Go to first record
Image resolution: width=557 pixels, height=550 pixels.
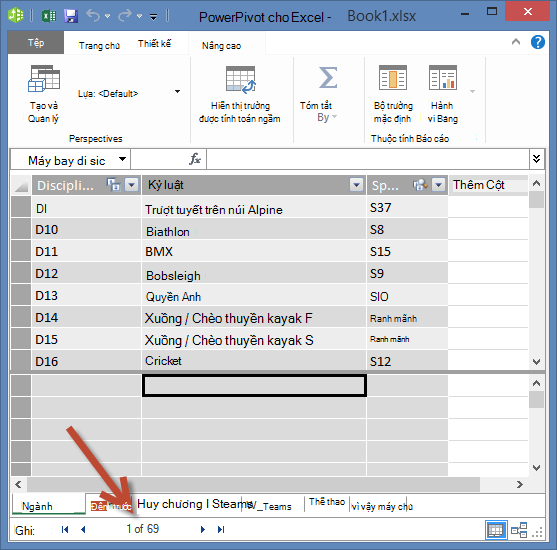click(x=65, y=529)
